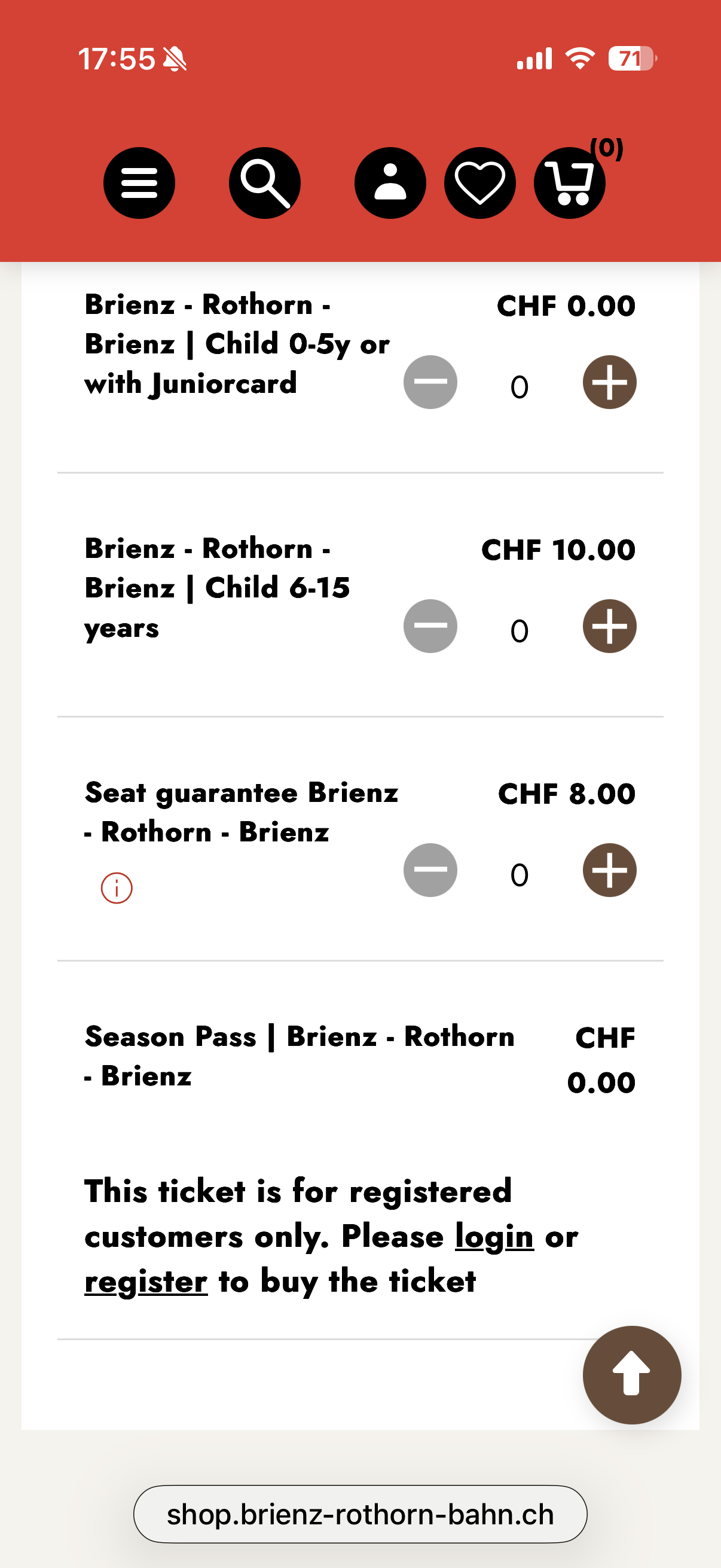Open the shopping cart icon
This screenshot has height=1568, width=721.
[569, 182]
